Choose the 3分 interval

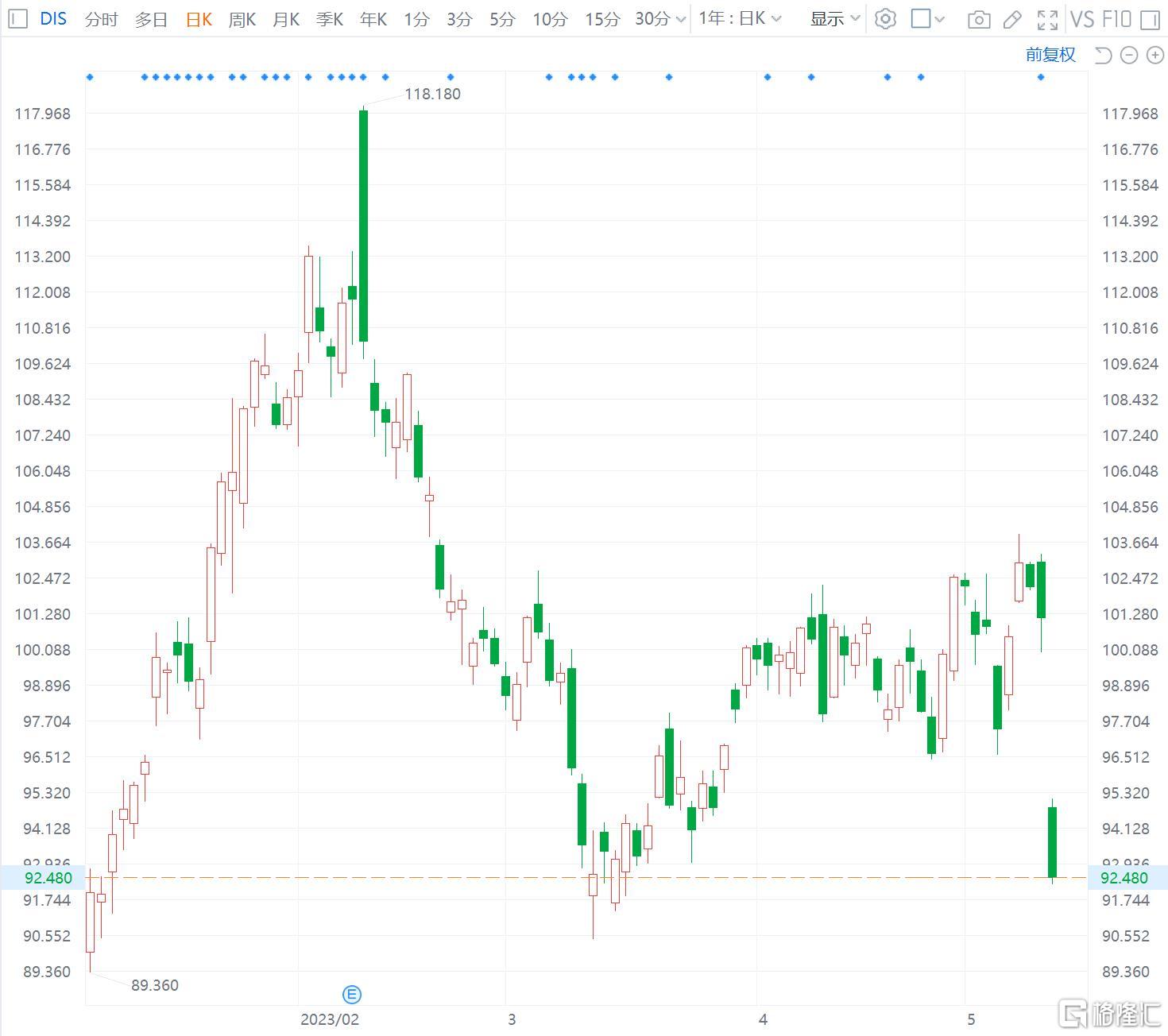click(459, 19)
